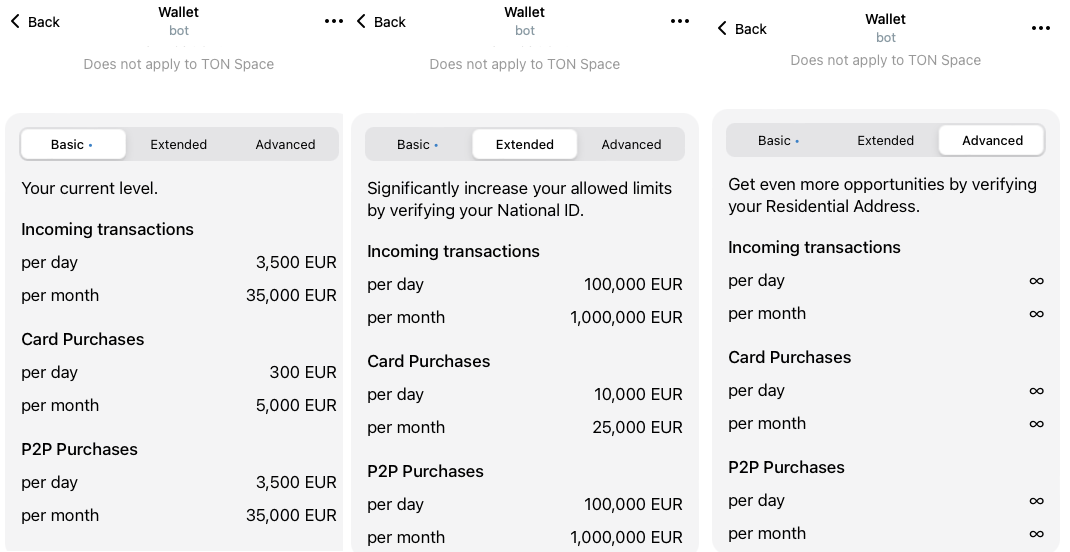Select the Basic tab in the left screen
The image size is (1070, 552).
73,144
